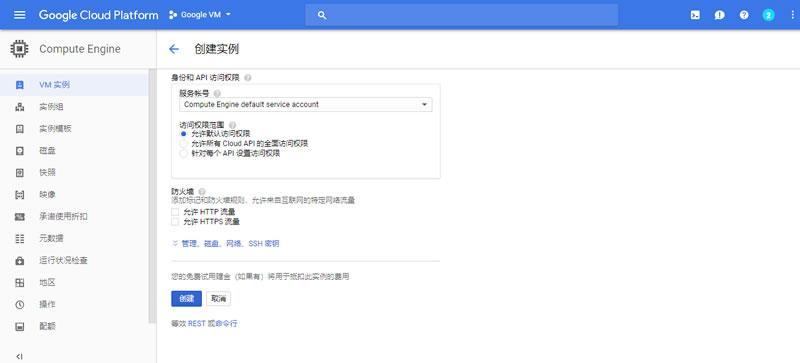Viewport: 800px width, 363px height.
Task: Click the 配额 sidebar icon
Action: point(19,326)
